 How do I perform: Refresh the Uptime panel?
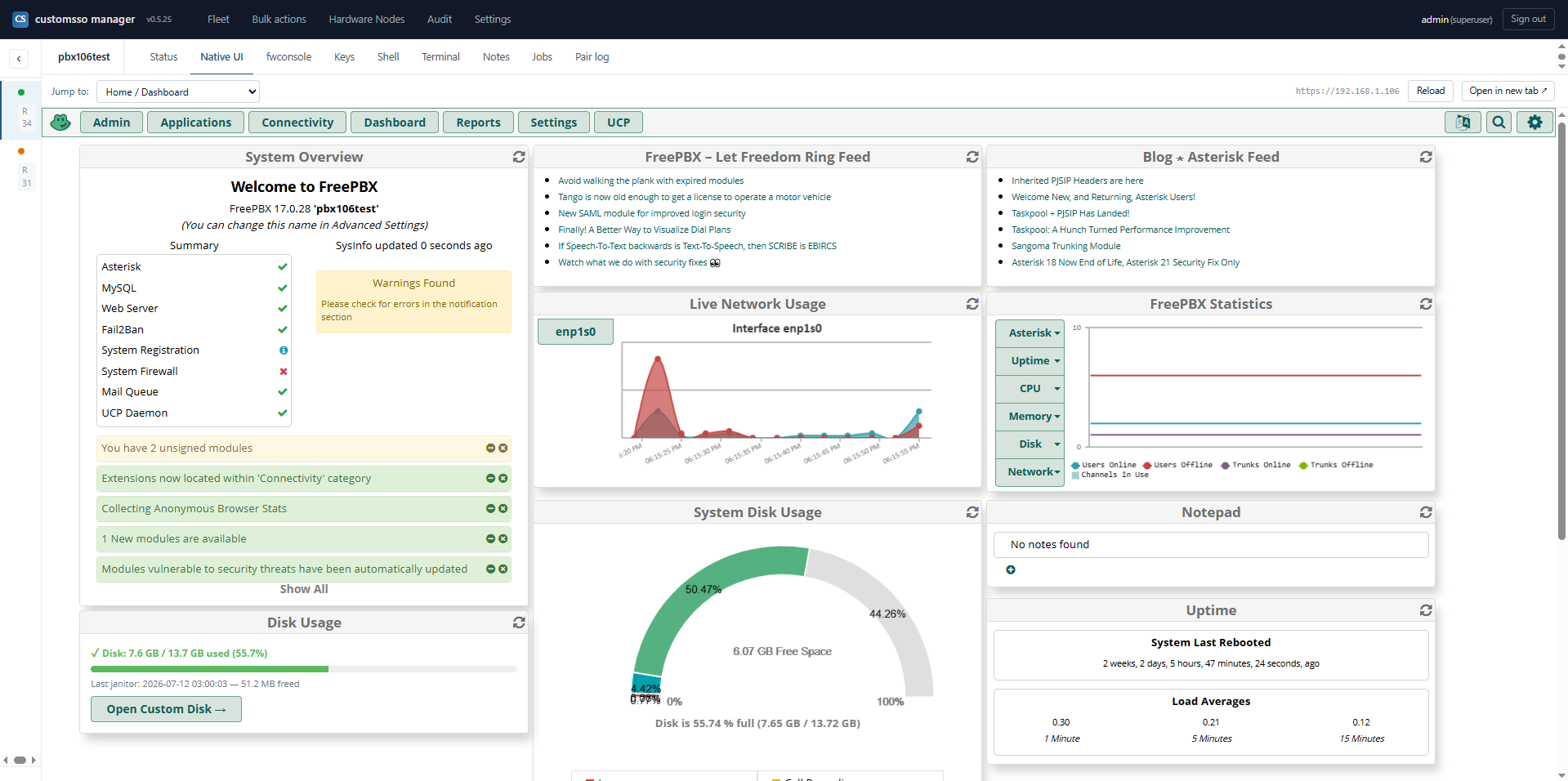coord(1426,610)
